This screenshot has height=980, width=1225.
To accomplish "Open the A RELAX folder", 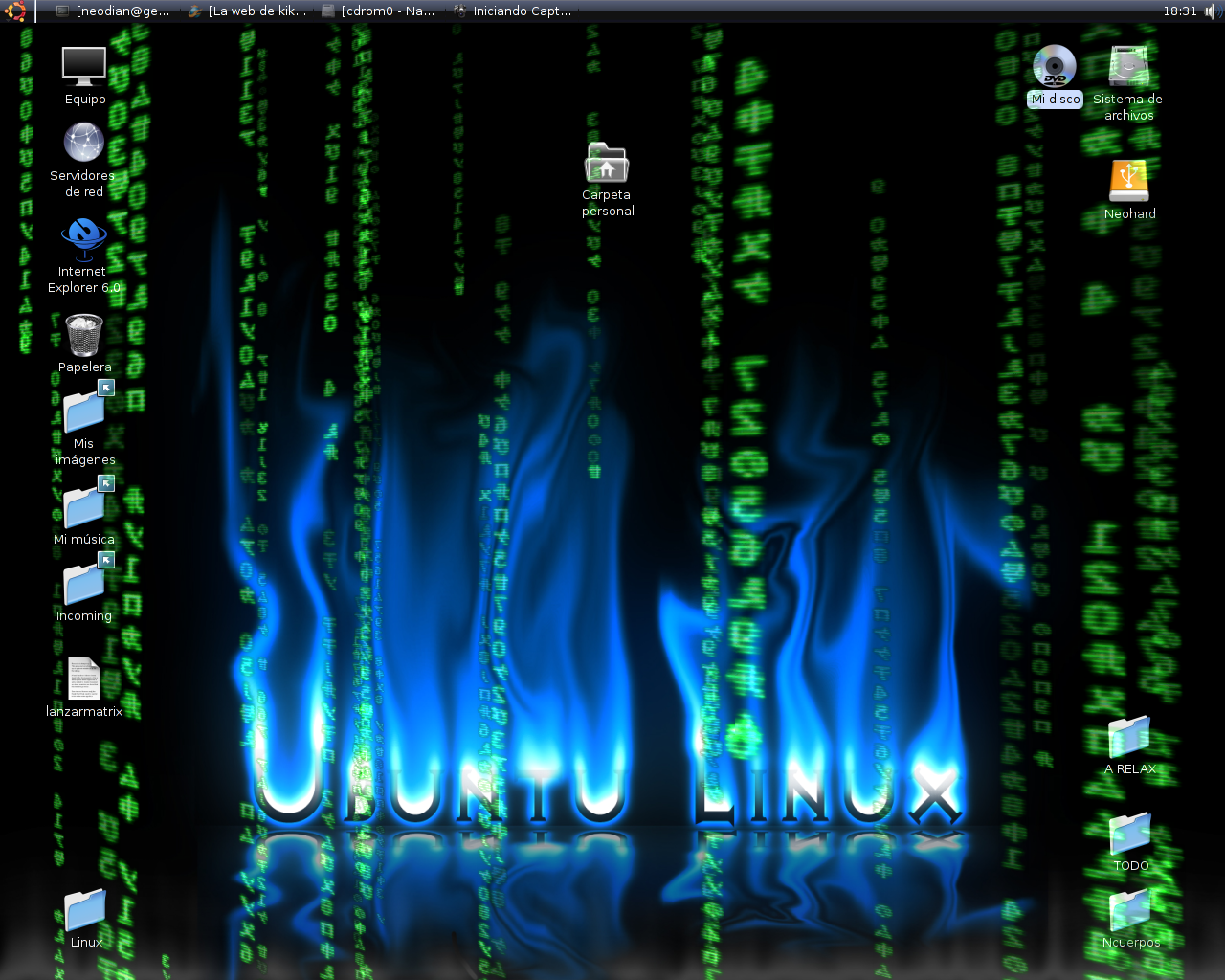I will pos(1129,737).
